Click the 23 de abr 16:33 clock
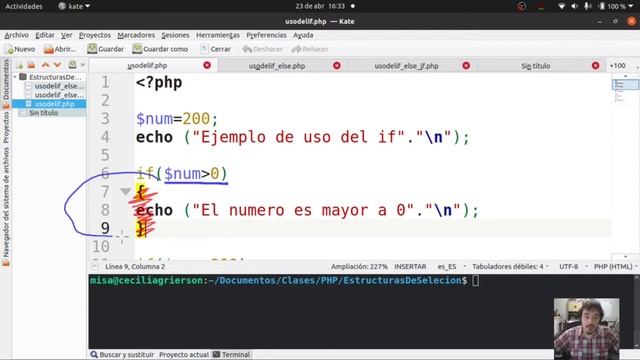This screenshot has width=640, height=360. coord(320,7)
